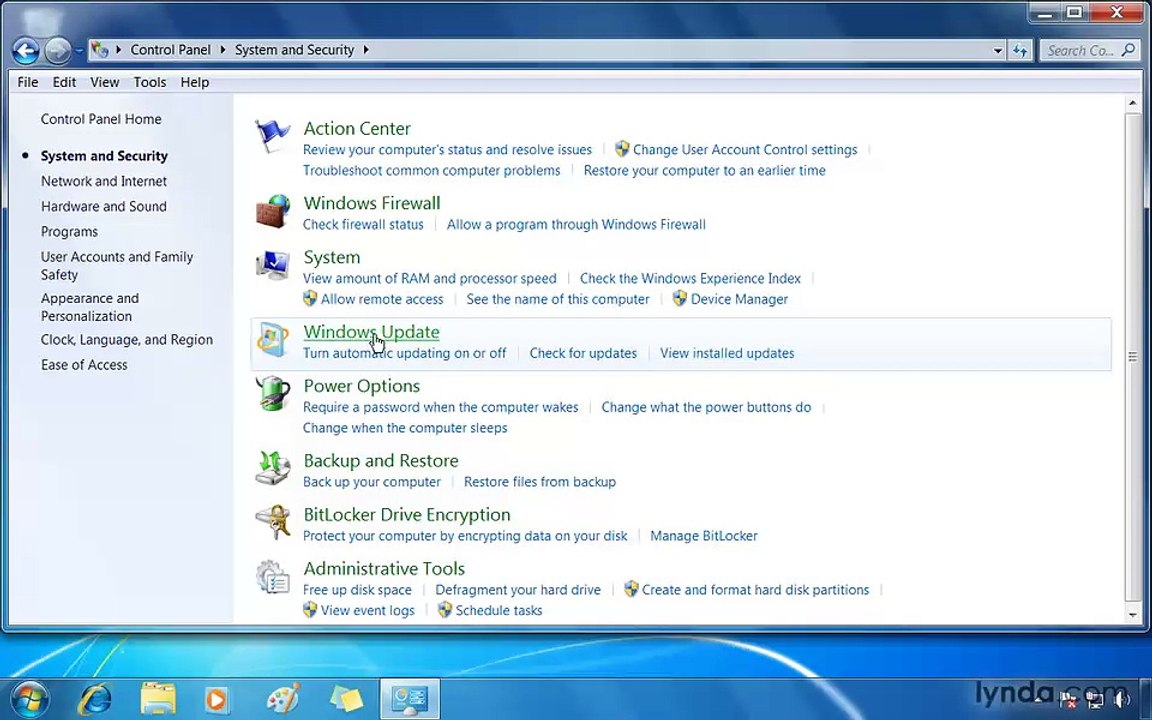Viewport: 1152px width, 720px height.
Task: Click View event logs
Action: [x=367, y=610]
